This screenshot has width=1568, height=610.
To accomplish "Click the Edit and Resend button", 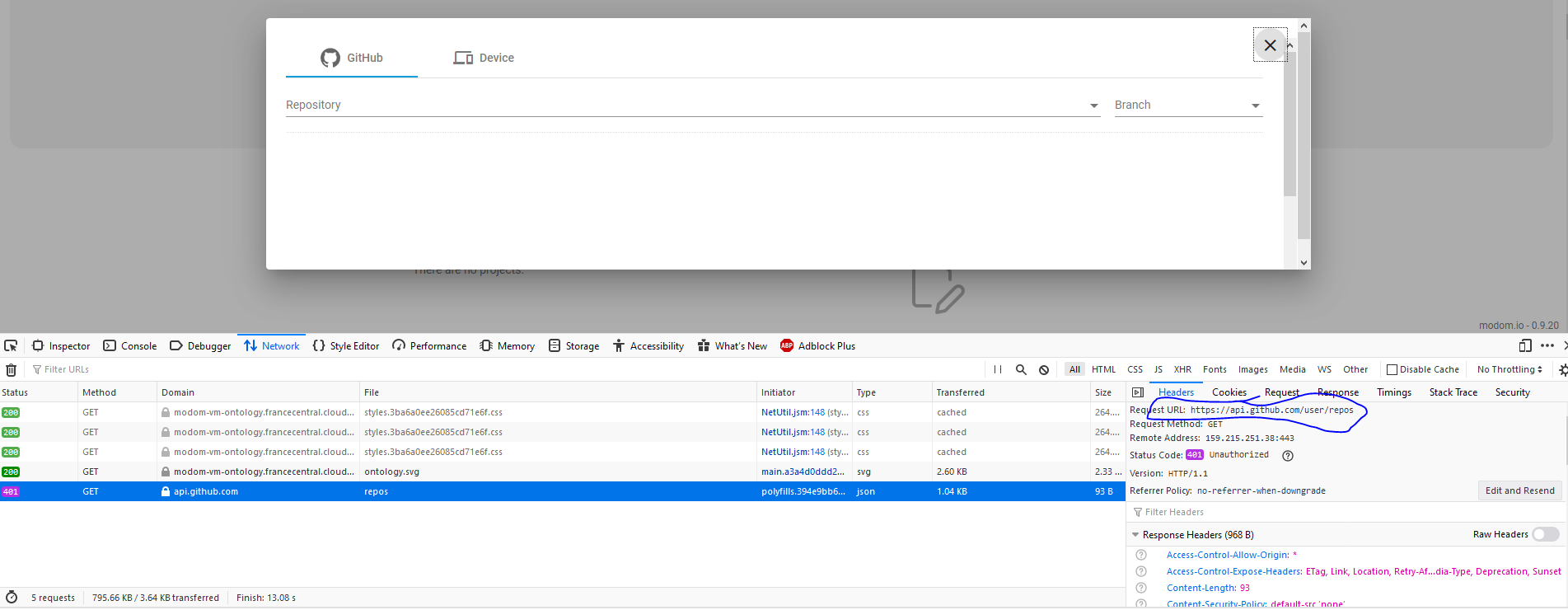I will 1519,490.
